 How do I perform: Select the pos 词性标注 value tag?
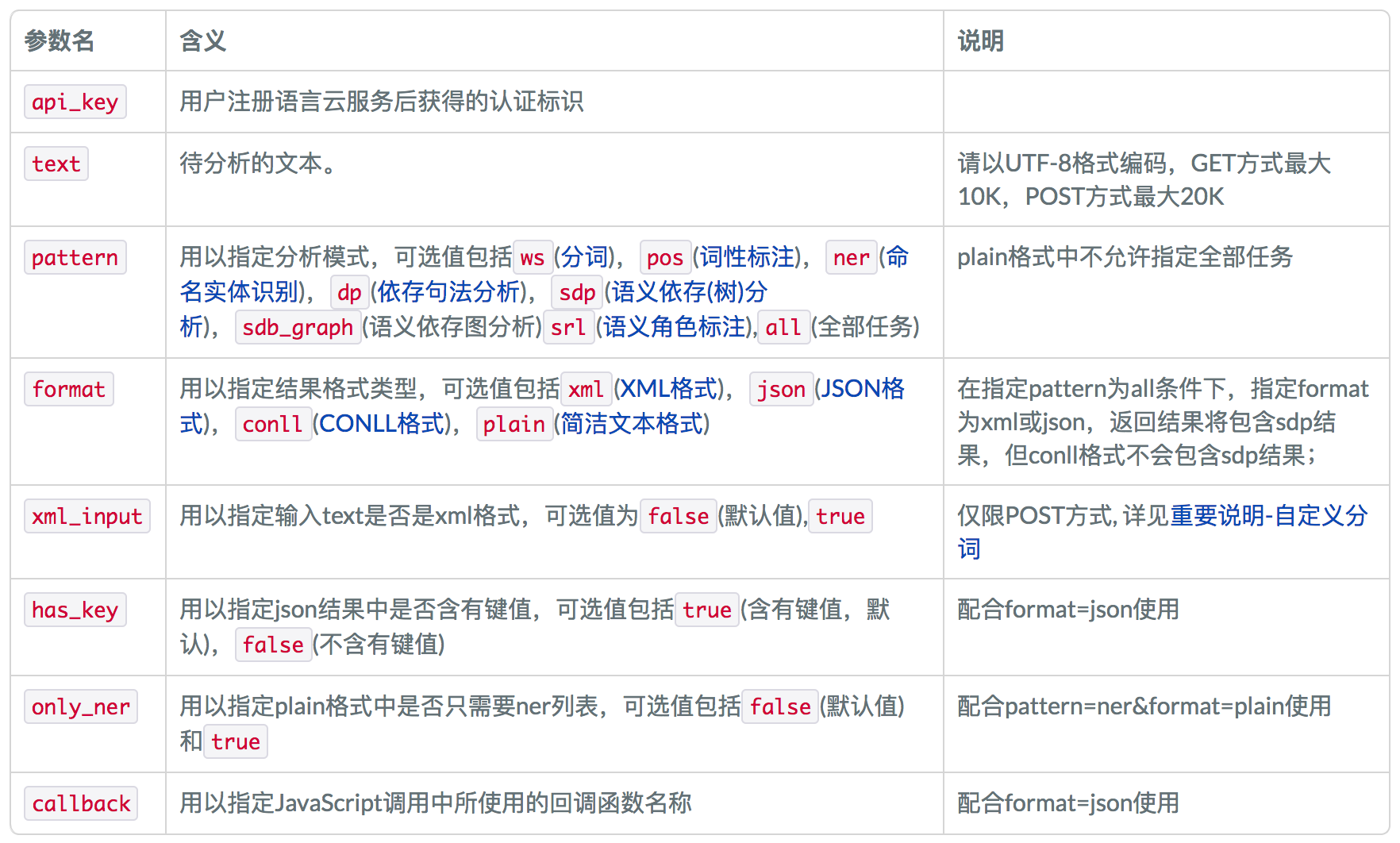click(x=666, y=257)
